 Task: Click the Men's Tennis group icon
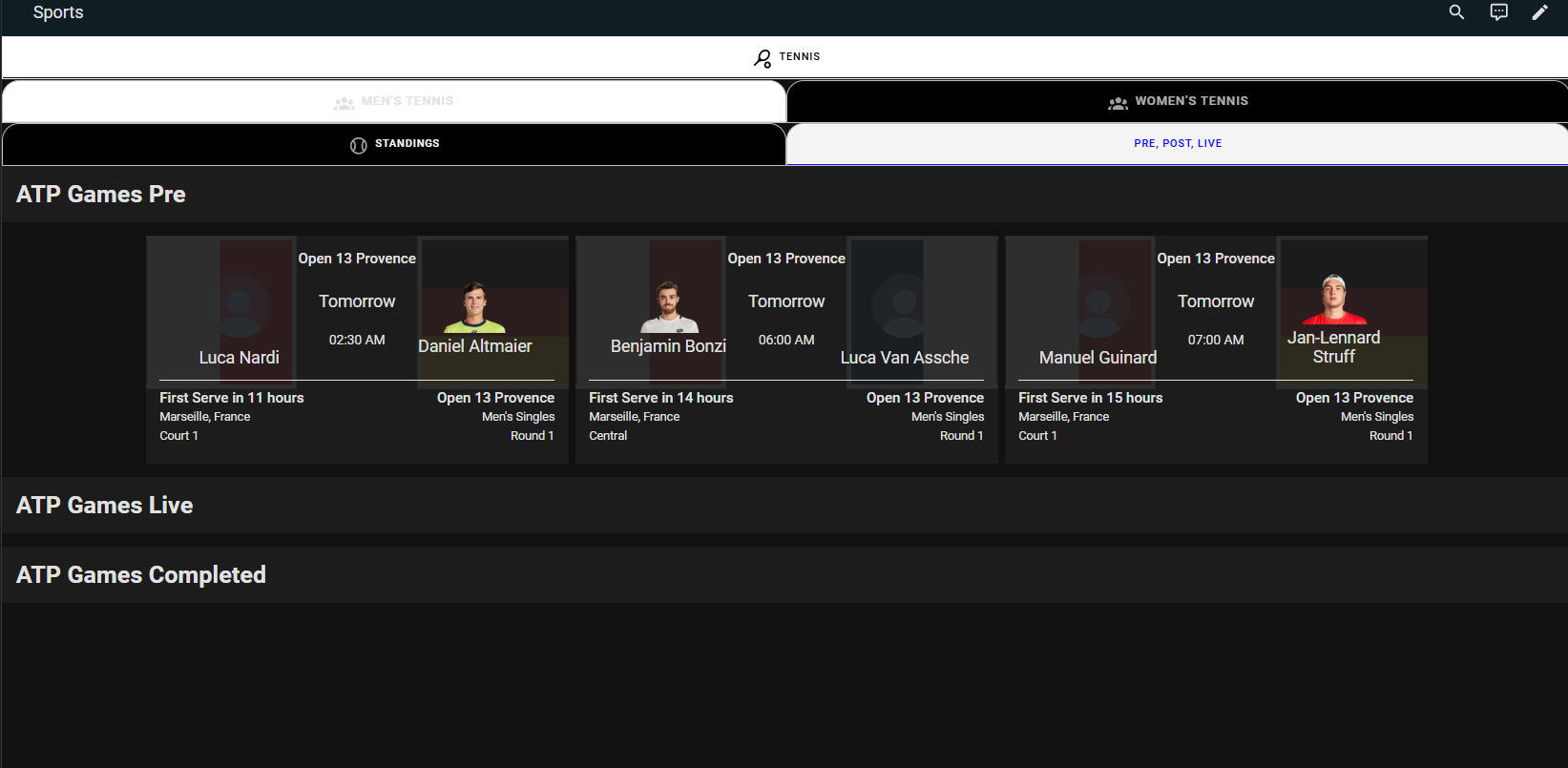344,102
